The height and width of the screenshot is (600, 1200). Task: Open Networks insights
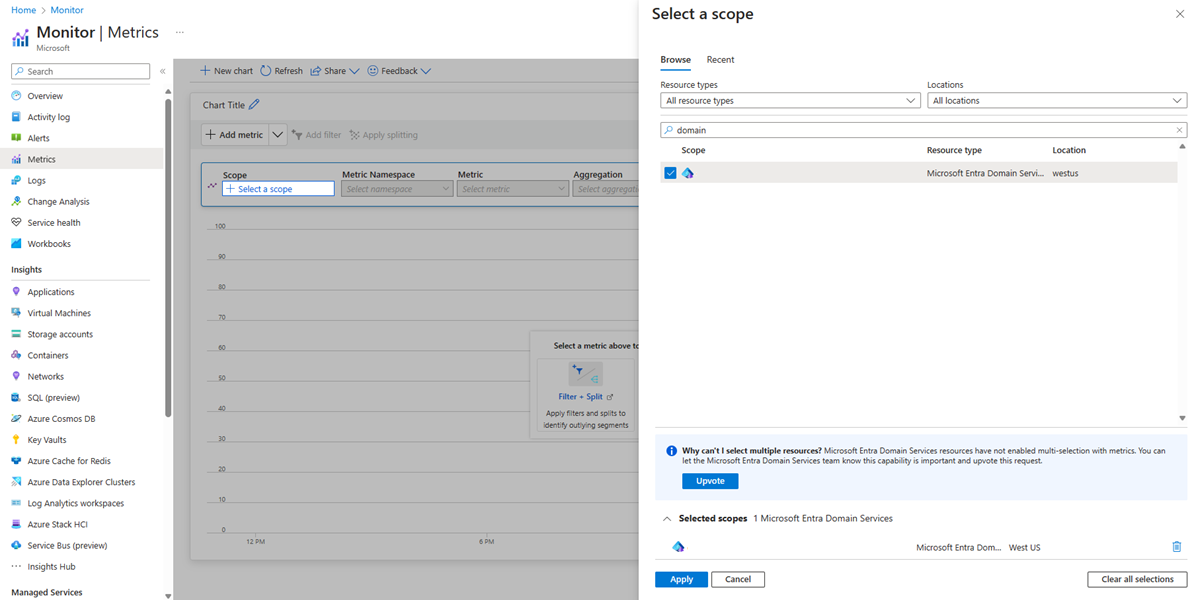point(46,376)
